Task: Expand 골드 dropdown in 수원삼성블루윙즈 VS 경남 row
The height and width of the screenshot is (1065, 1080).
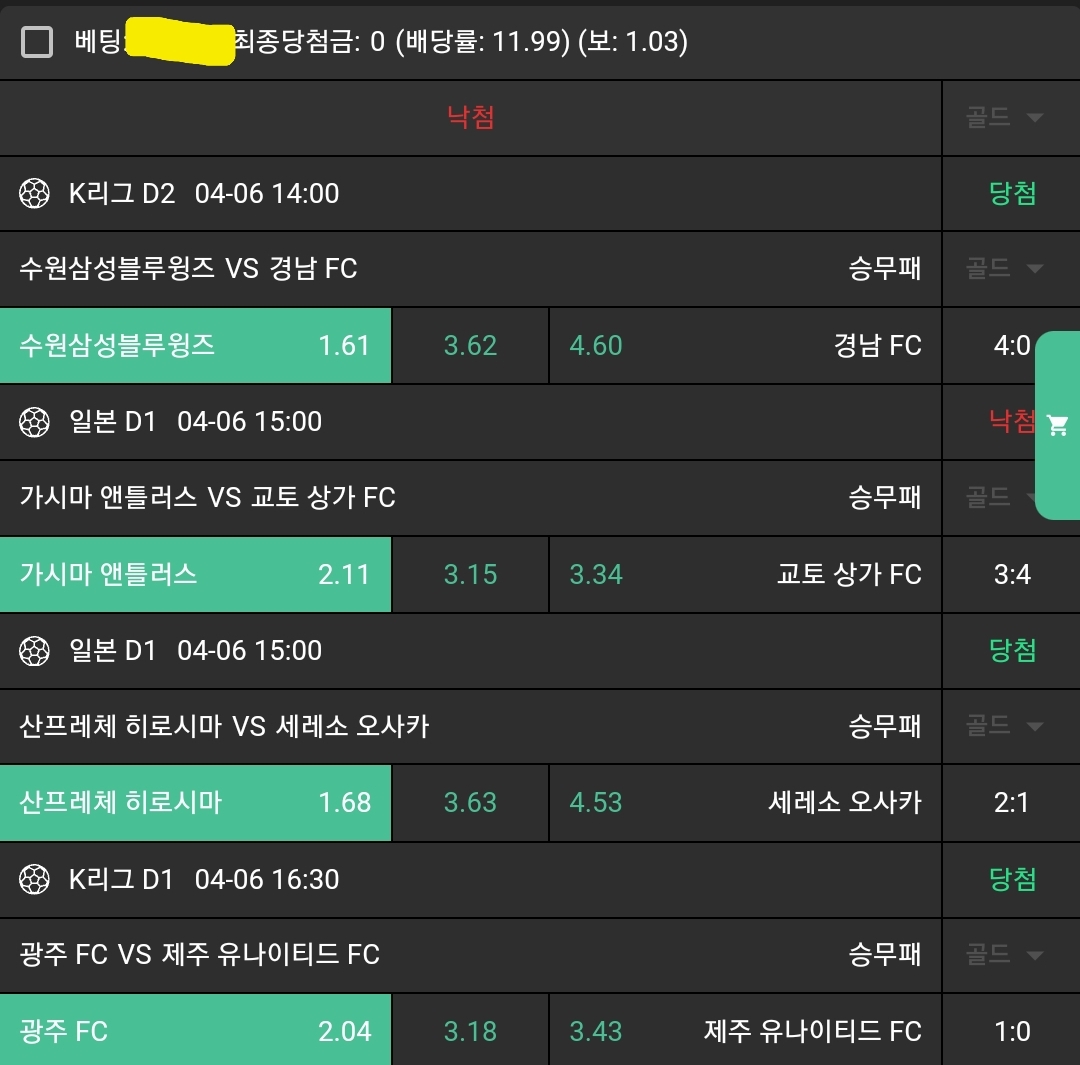Action: [1004, 268]
